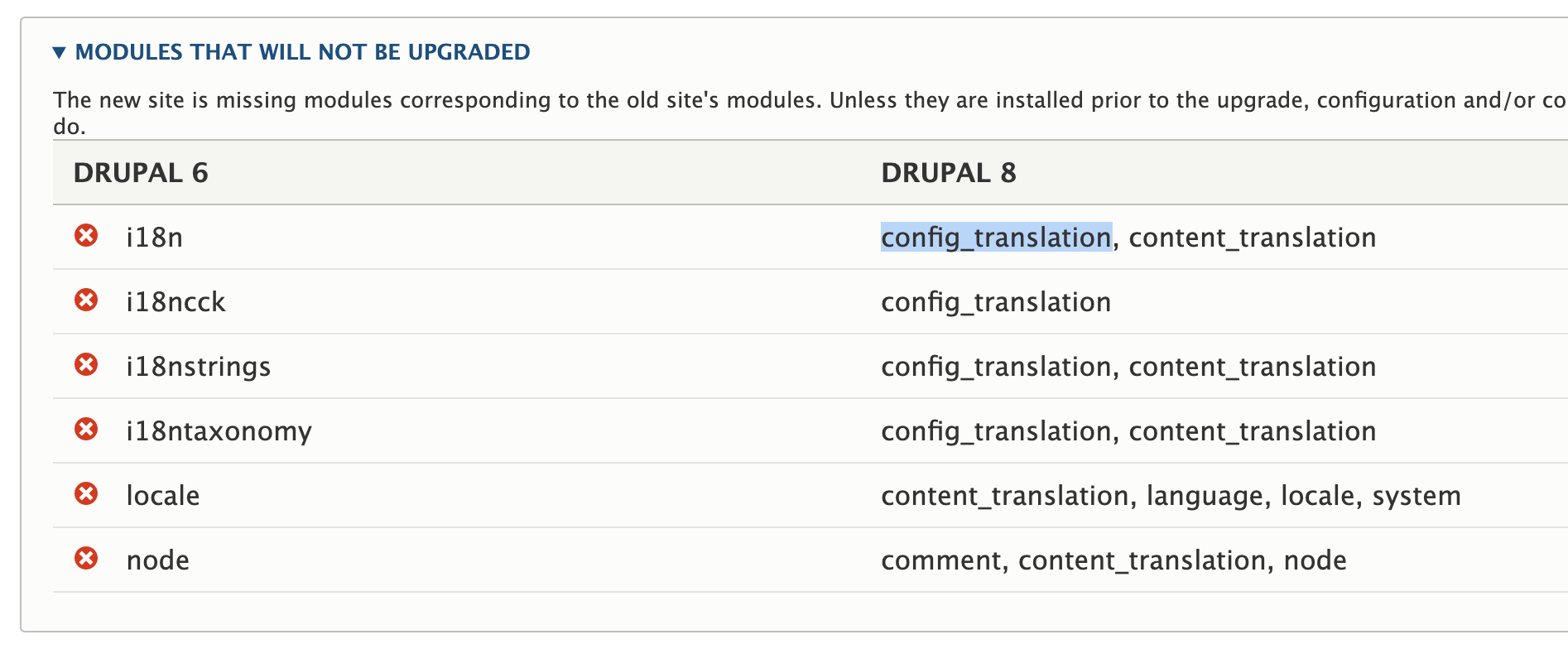
Task: Click the red error icon beside i18ntaxonomy
Action: tap(86, 430)
